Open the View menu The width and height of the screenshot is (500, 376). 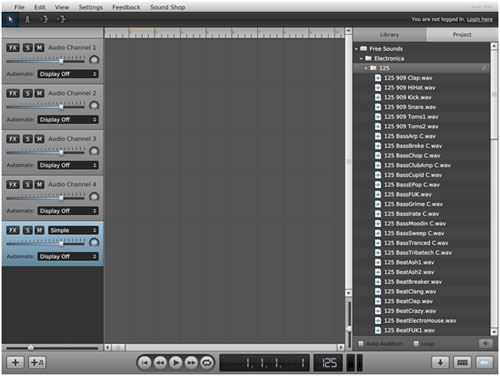tap(62, 7)
